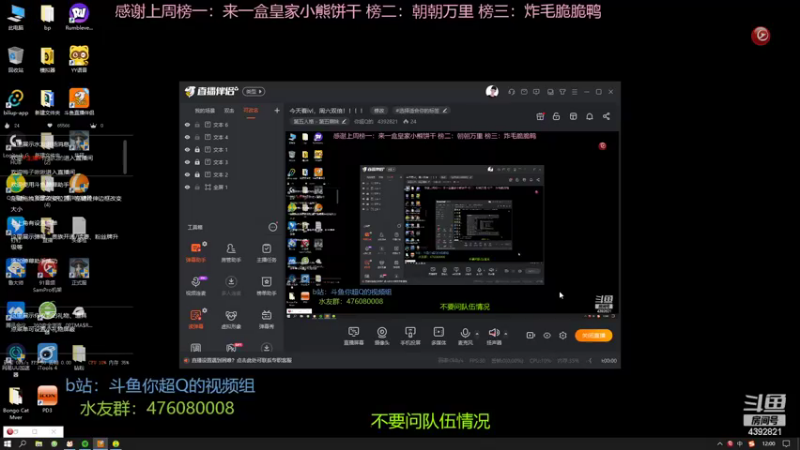This screenshot has width=800, height=450.
Task: Open the layout panel icon above the preview
Action: tap(573, 116)
